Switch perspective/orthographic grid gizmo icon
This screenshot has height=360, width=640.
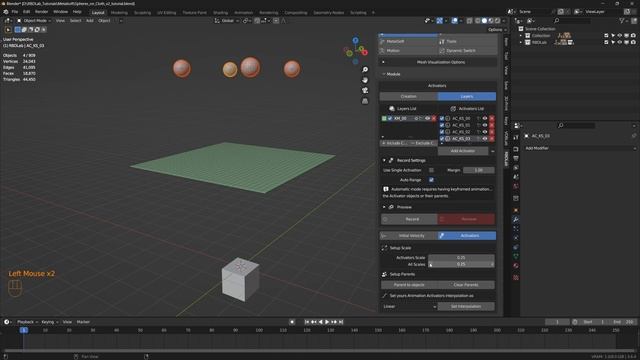[x=365, y=100]
